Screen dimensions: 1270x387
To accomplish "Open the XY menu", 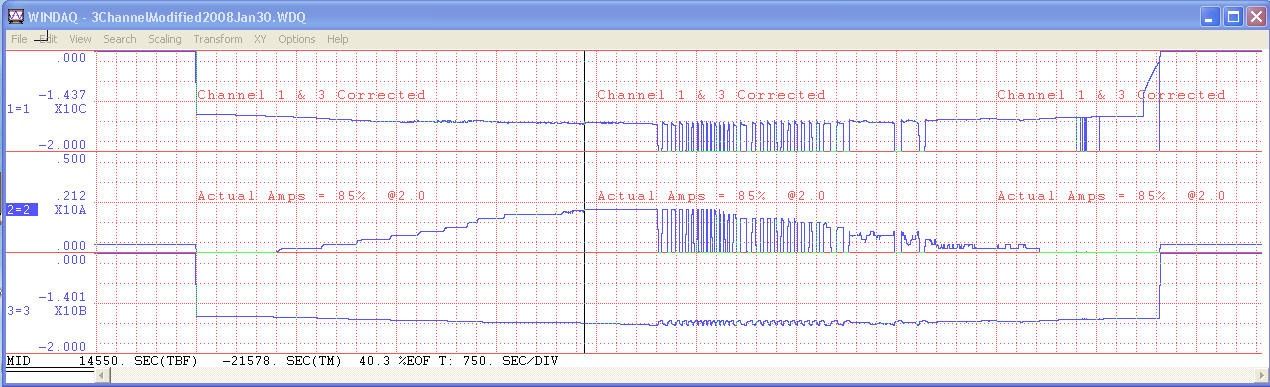I will tap(260, 39).
